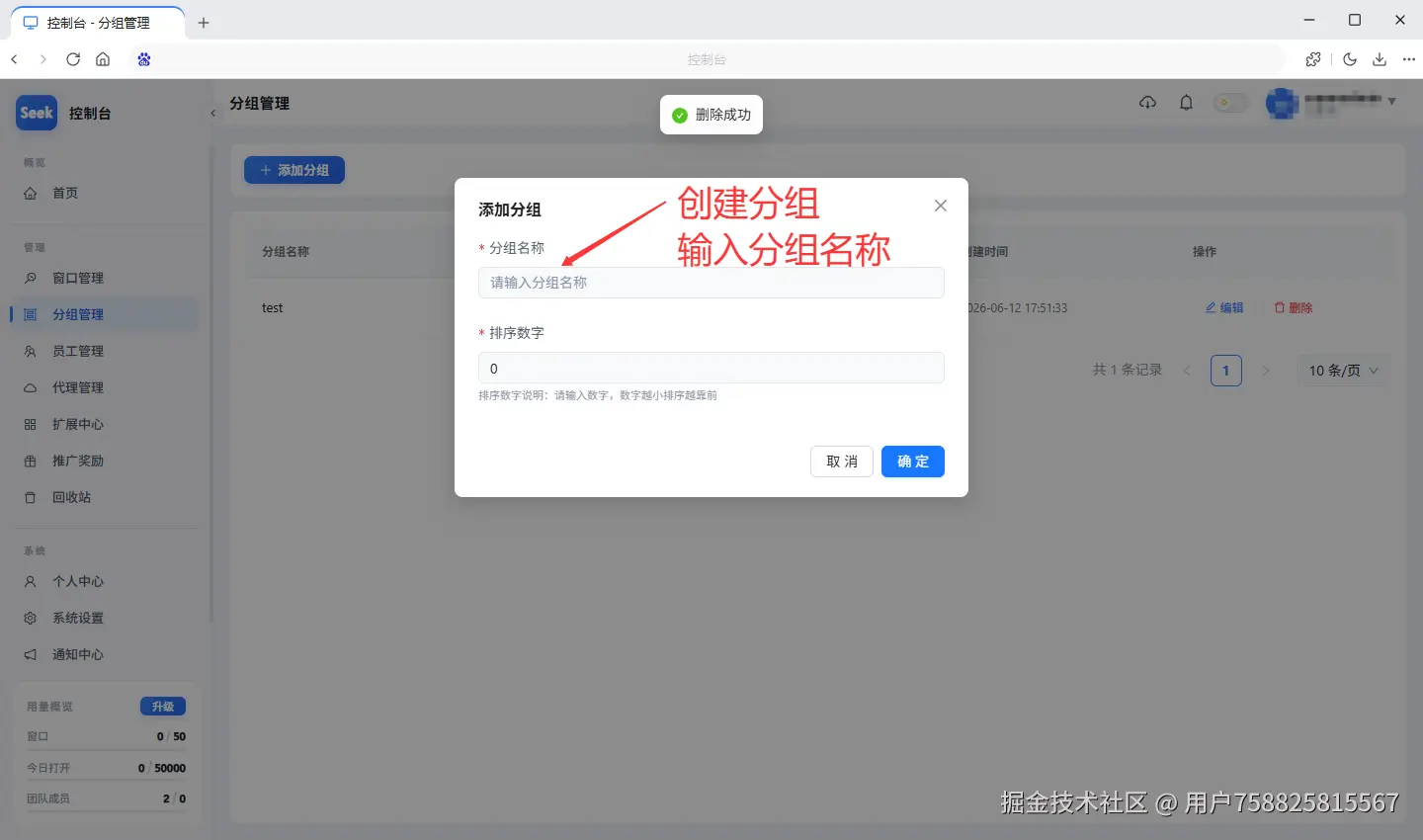This screenshot has width=1423, height=840.
Task: Click the browser back arrow
Action: 14,59
